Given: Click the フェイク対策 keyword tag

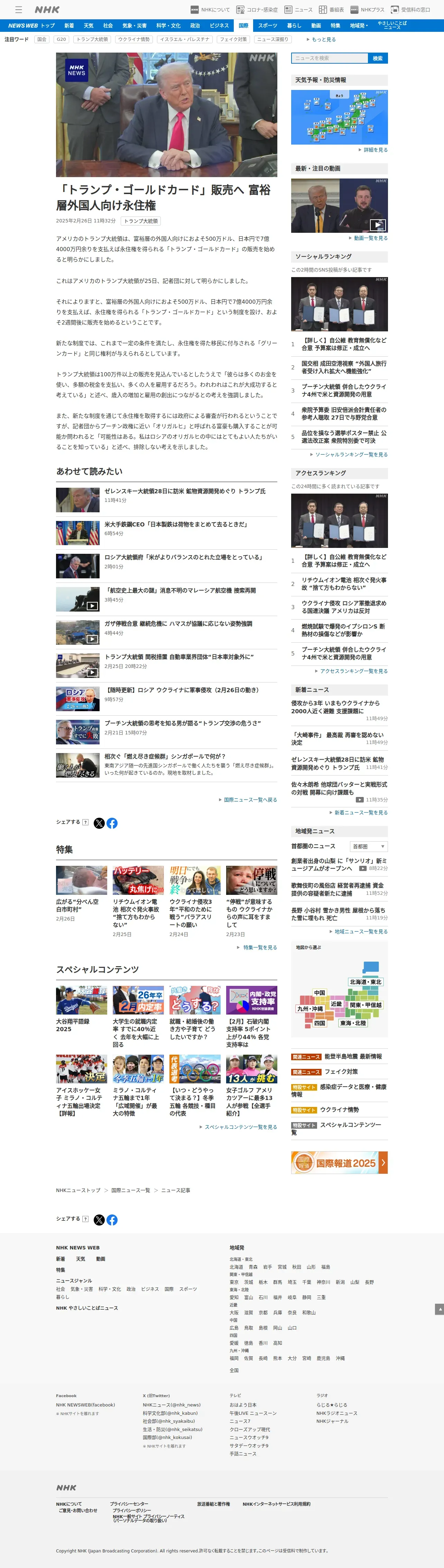Looking at the screenshot, I should [x=233, y=39].
